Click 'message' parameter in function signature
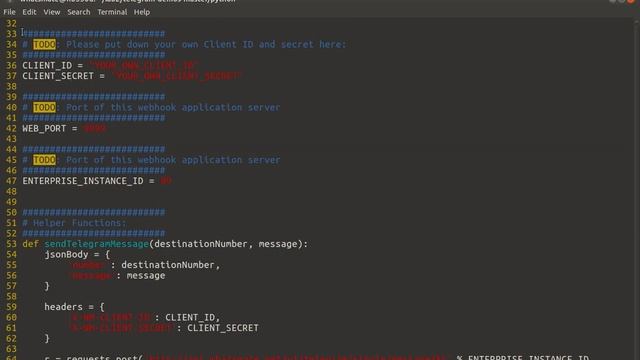Viewport: 640px width, 360px height. point(278,244)
